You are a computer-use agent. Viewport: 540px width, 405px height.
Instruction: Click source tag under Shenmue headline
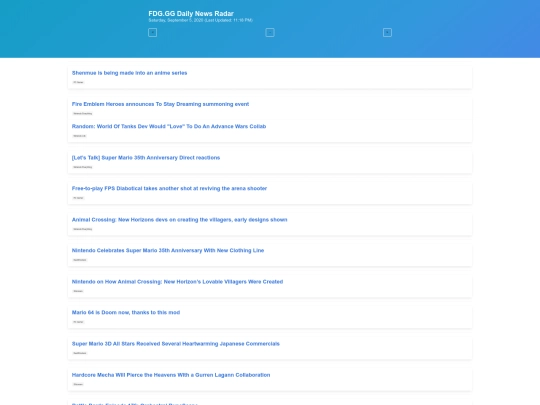tap(78, 82)
